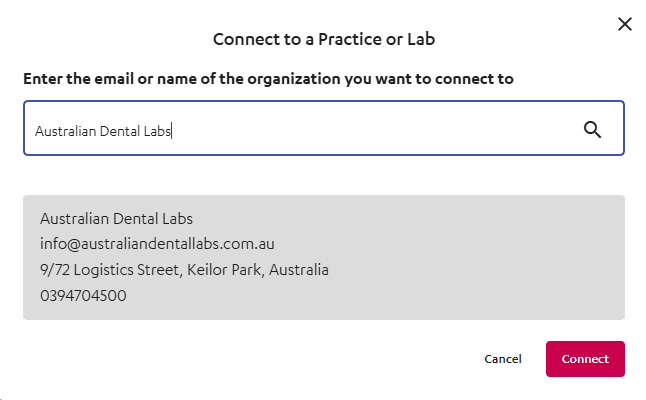Image resolution: width=646 pixels, height=400 pixels.
Task: Click the 'Connect to a Practice or Lab' title
Action: (324, 39)
